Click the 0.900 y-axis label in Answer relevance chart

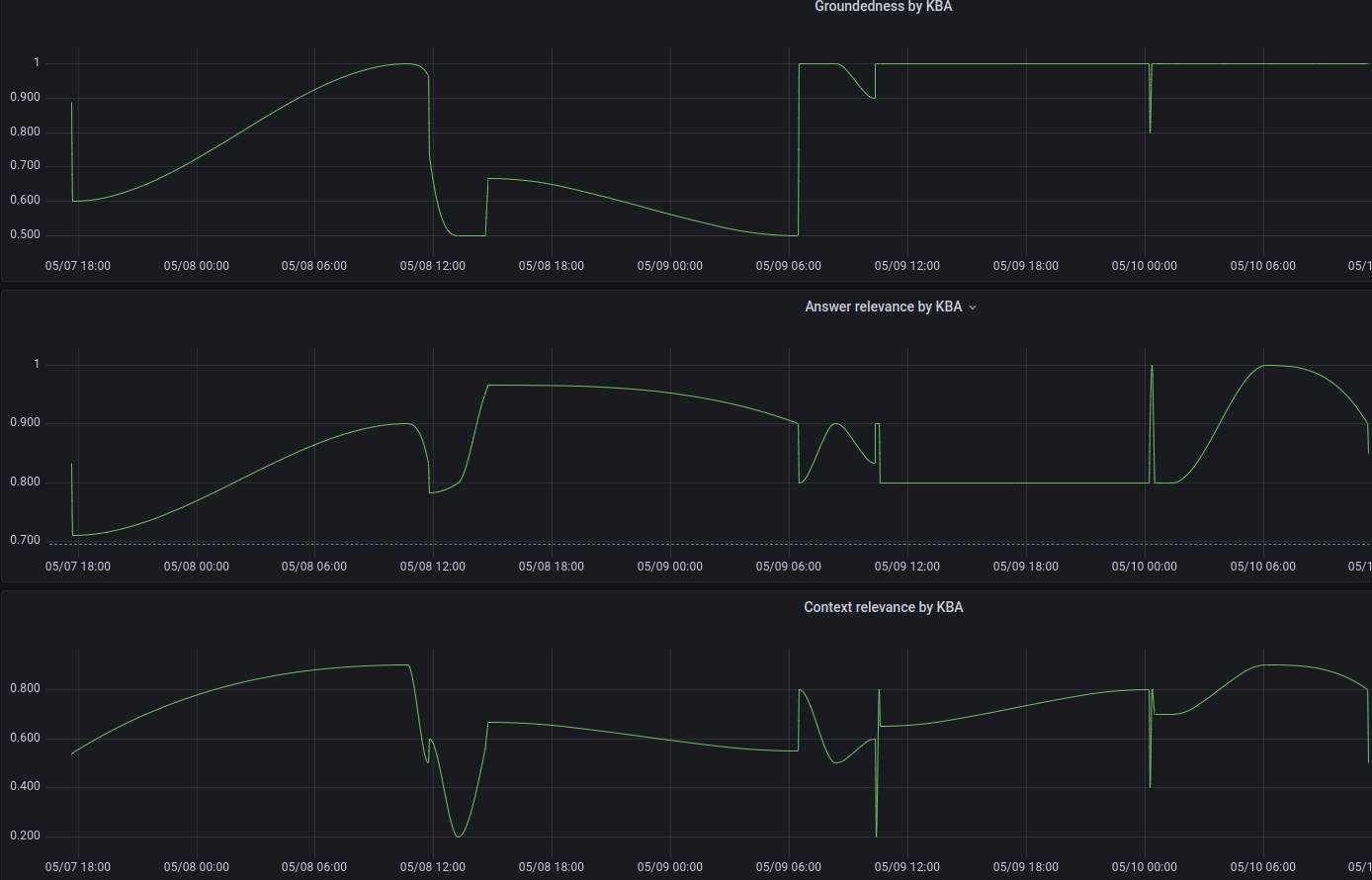[x=26, y=423]
